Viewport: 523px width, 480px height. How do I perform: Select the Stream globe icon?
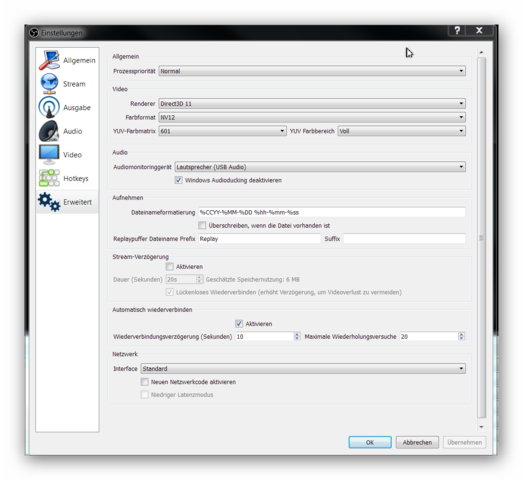[x=49, y=83]
